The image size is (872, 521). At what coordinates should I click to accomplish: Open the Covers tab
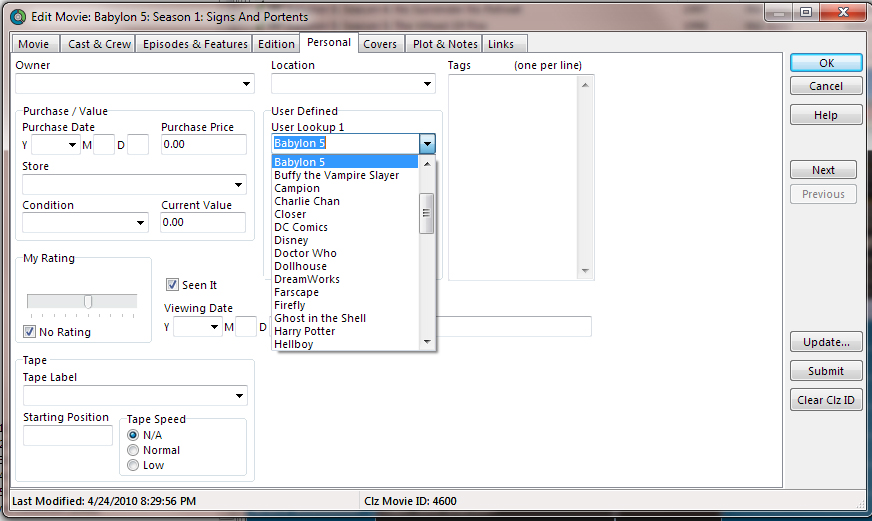(x=380, y=44)
